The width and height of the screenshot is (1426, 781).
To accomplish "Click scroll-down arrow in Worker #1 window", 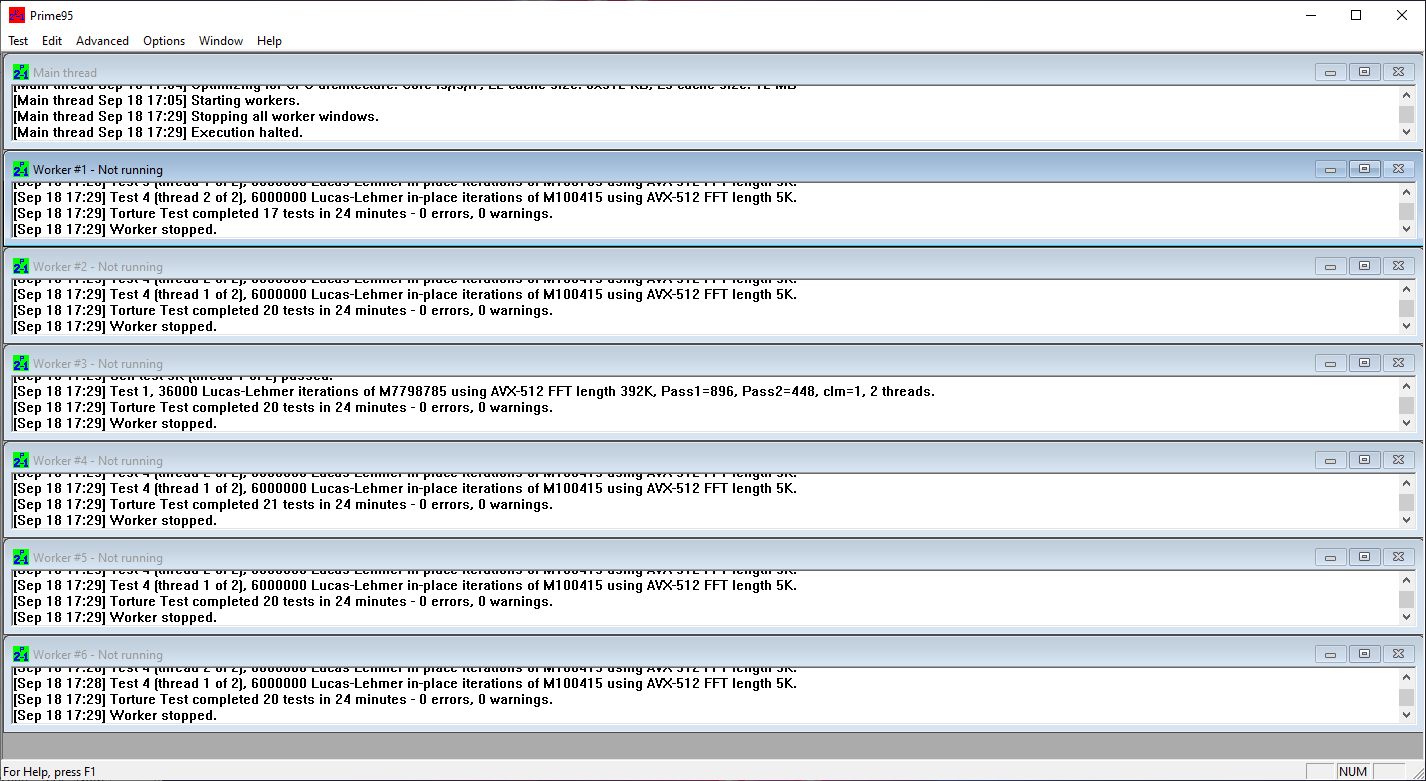I will pos(1407,229).
